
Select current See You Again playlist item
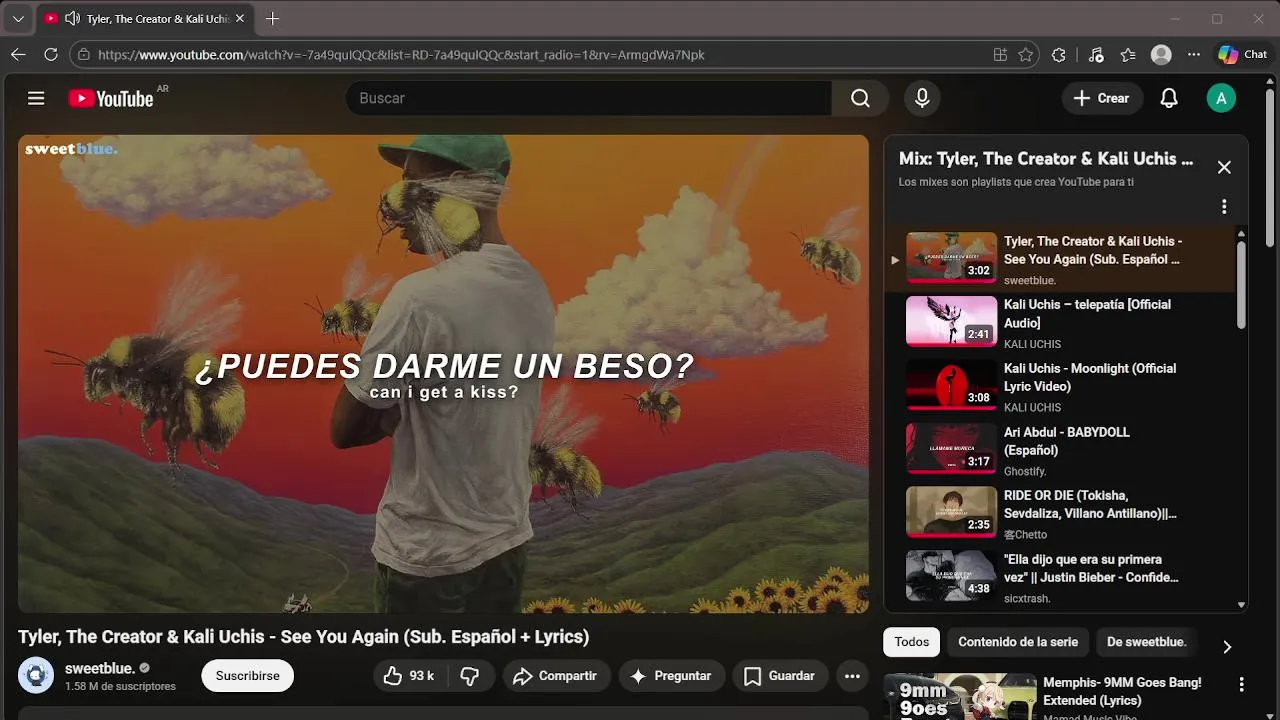(x=1060, y=260)
